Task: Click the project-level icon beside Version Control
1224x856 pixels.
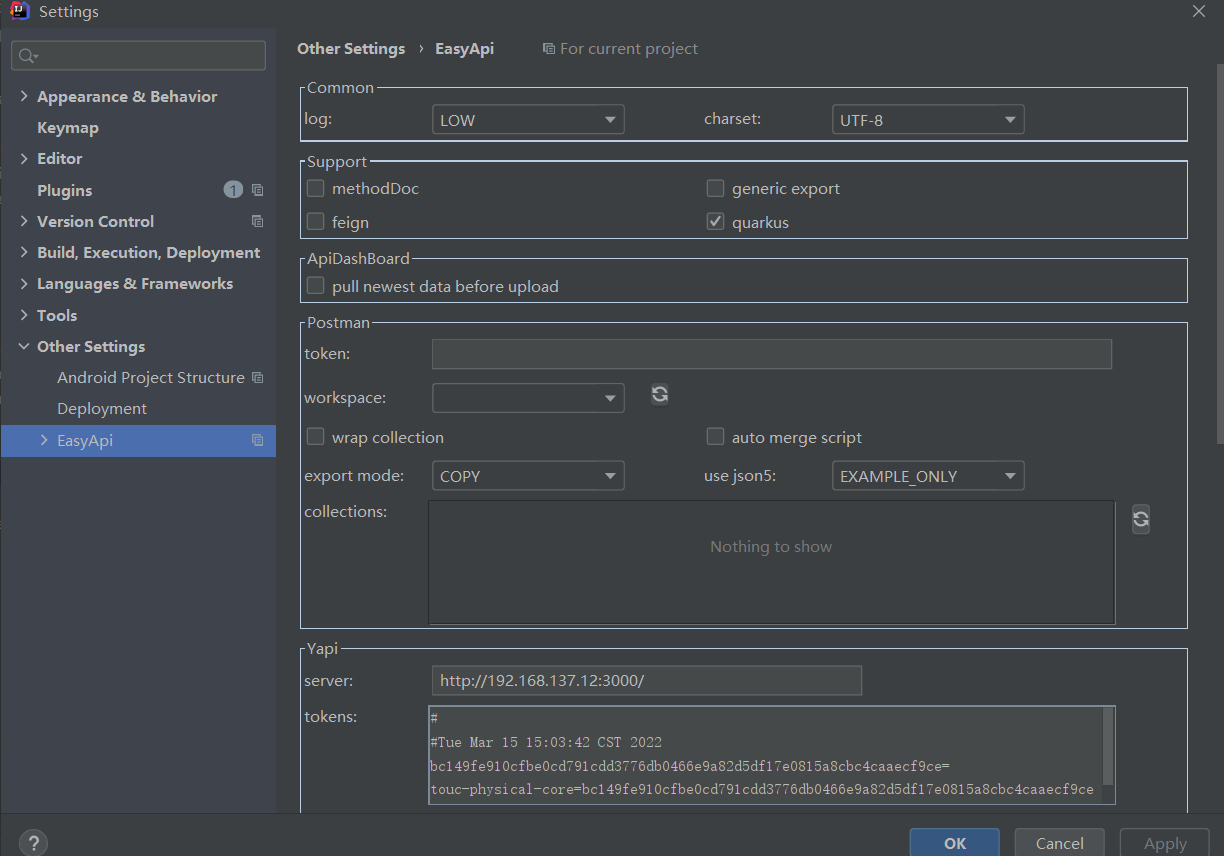Action: tap(257, 221)
